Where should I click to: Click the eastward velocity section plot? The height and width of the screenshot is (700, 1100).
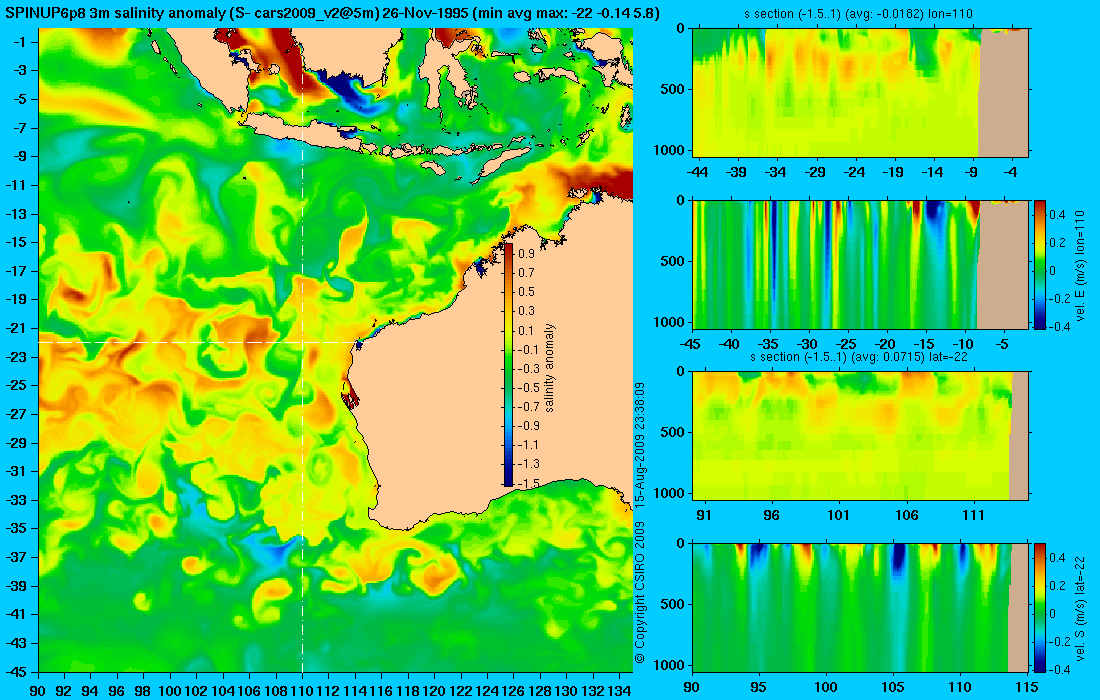(x=861, y=264)
